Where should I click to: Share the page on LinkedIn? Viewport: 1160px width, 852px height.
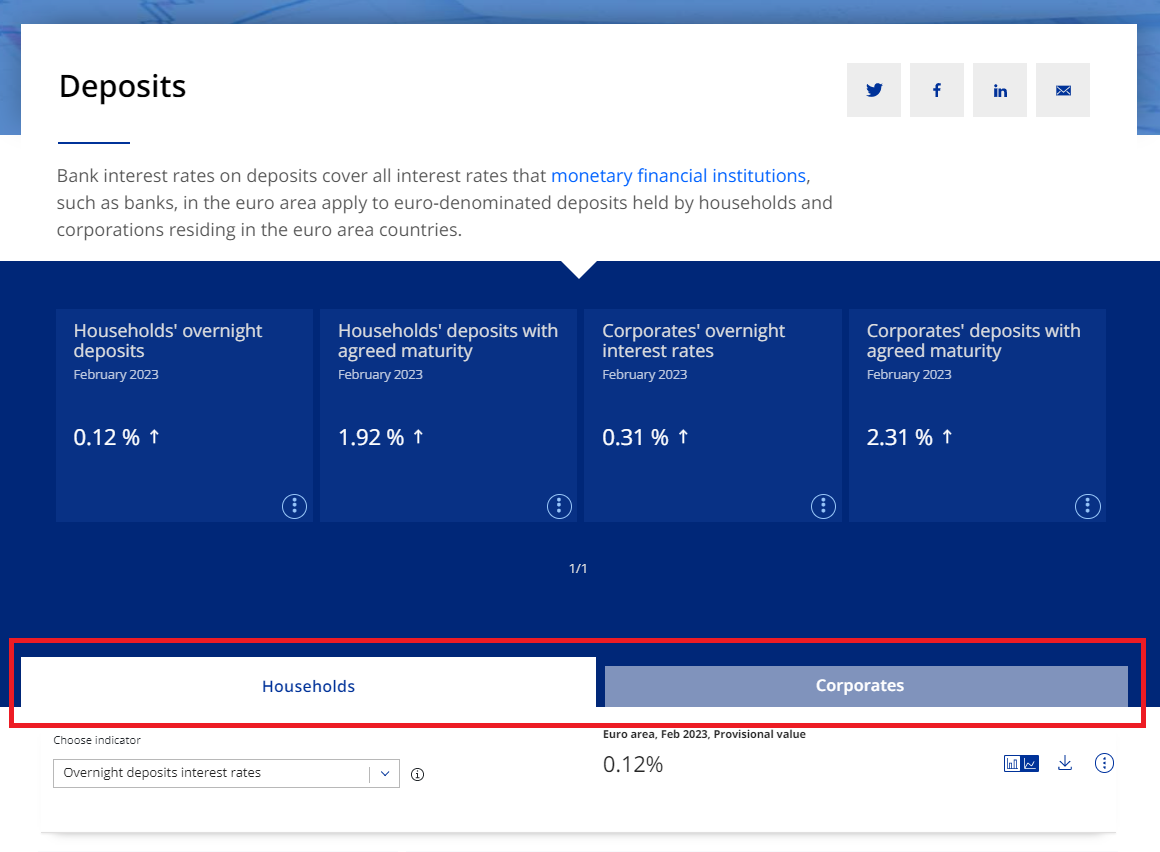[1000, 90]
